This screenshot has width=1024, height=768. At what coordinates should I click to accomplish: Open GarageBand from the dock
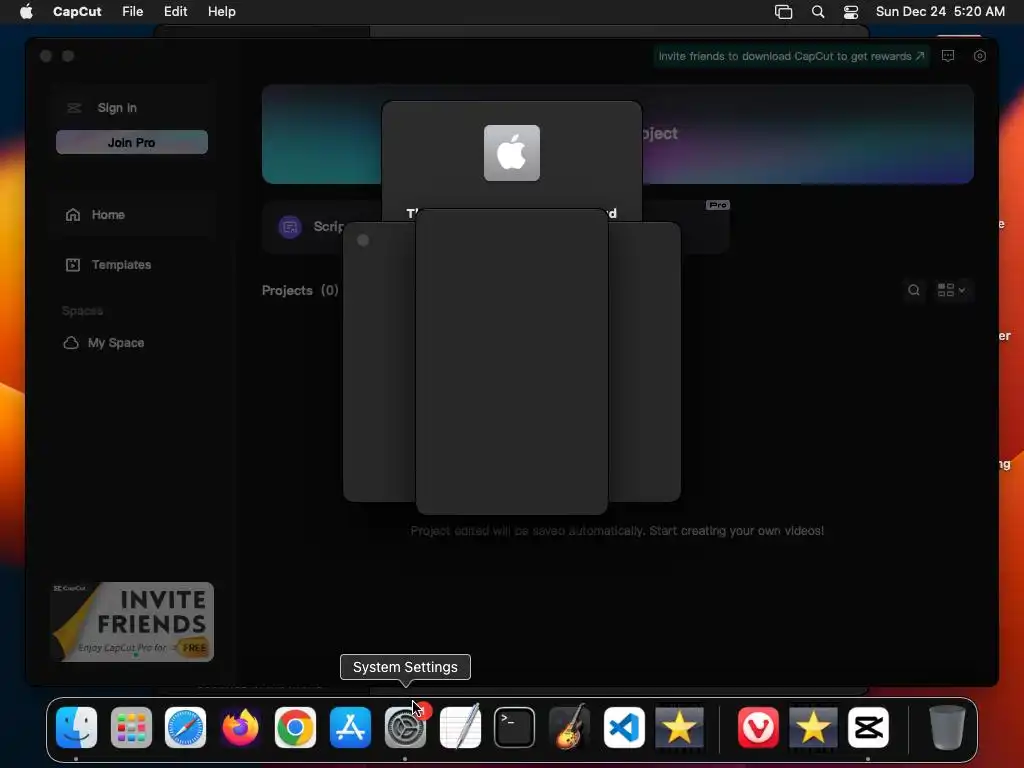pos(569,727)
